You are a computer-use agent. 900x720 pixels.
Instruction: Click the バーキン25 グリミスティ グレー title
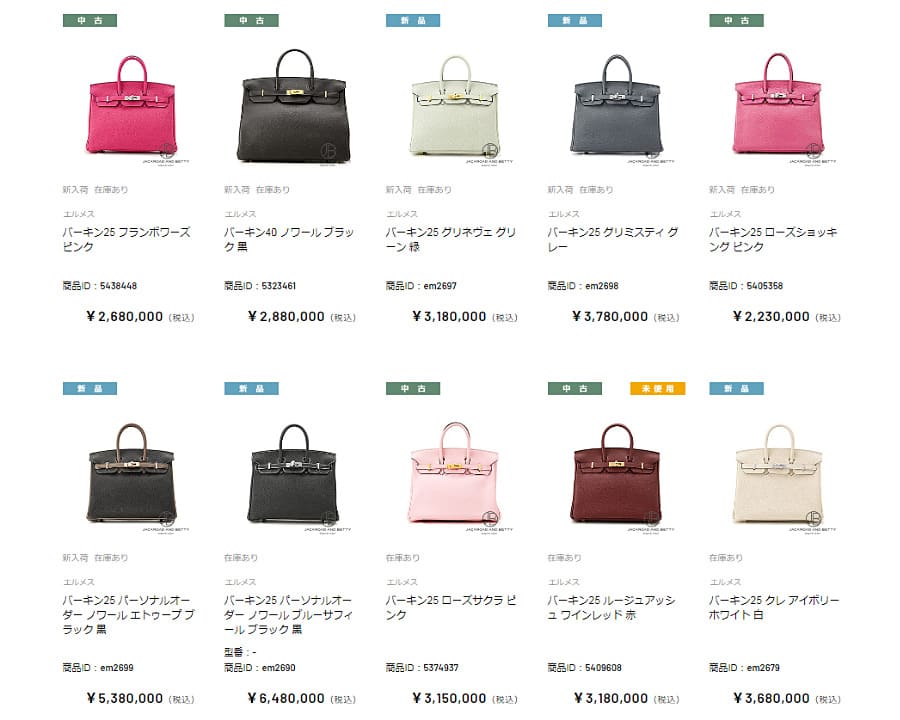(612, 239)
